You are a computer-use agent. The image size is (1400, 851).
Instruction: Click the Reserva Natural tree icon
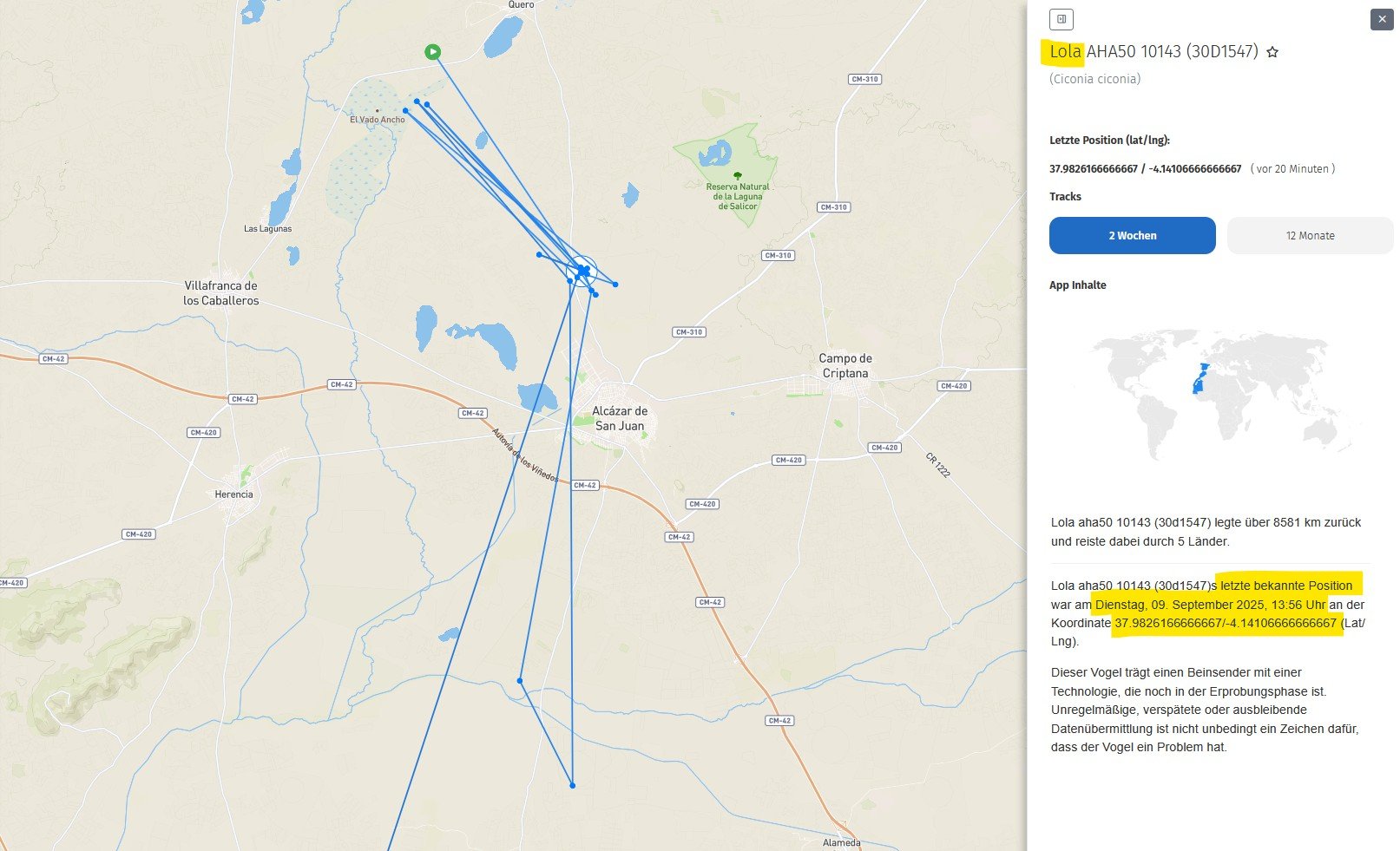click(x=737, y=175)
